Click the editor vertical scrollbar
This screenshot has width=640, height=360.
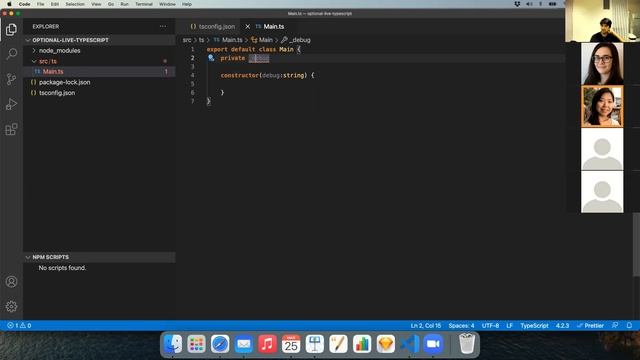point(636,244)
